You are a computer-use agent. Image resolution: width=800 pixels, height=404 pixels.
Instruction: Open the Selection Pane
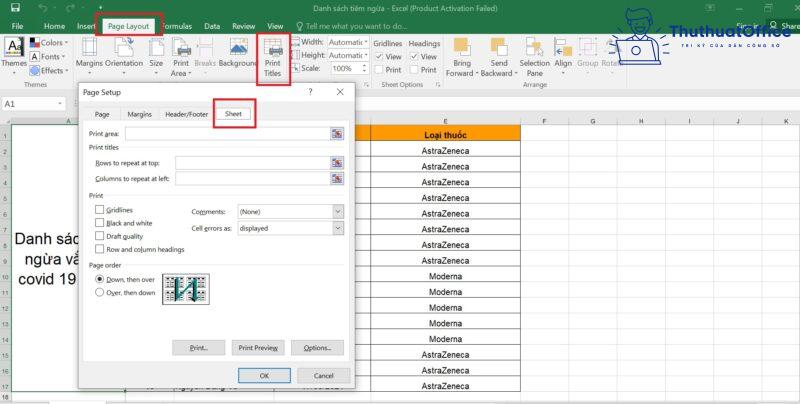click(x=534, y=57)
